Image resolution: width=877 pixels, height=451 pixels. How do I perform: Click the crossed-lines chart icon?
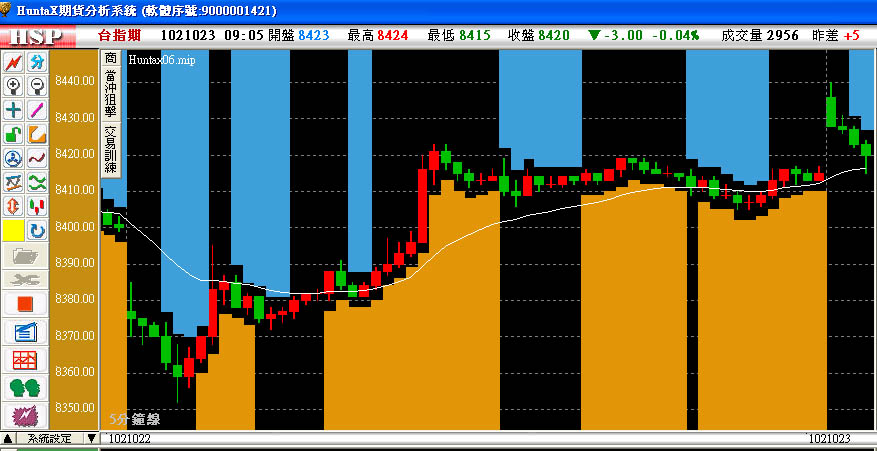tap(13, 182)
